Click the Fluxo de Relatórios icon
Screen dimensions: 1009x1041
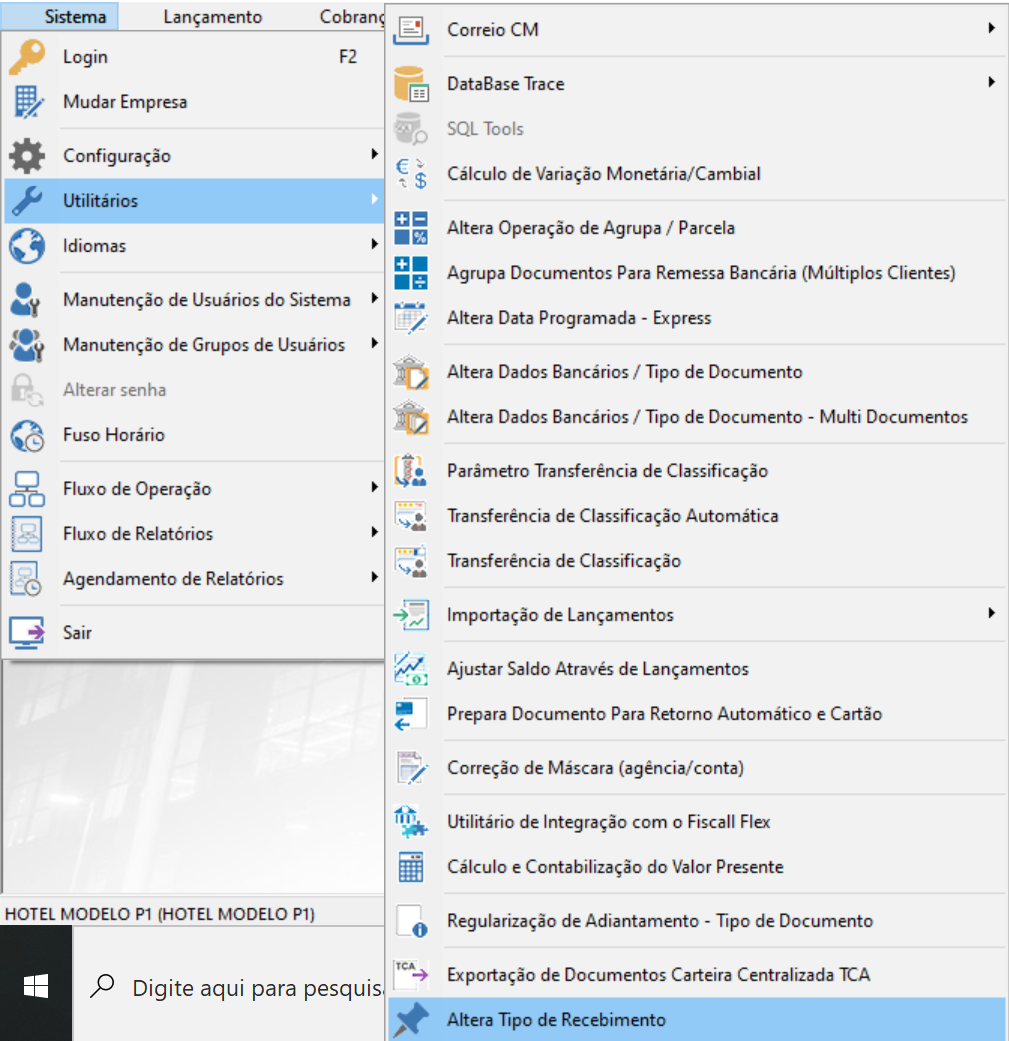27,534
